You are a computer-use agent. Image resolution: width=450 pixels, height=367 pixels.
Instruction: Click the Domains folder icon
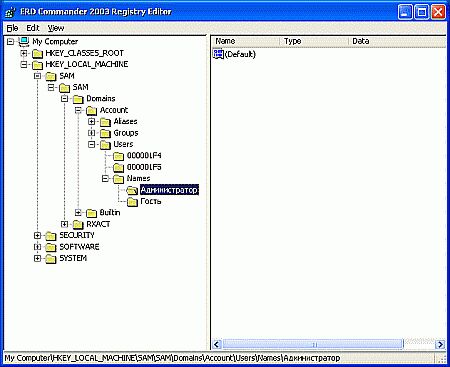pyautogui.click(x=78, y=99)
